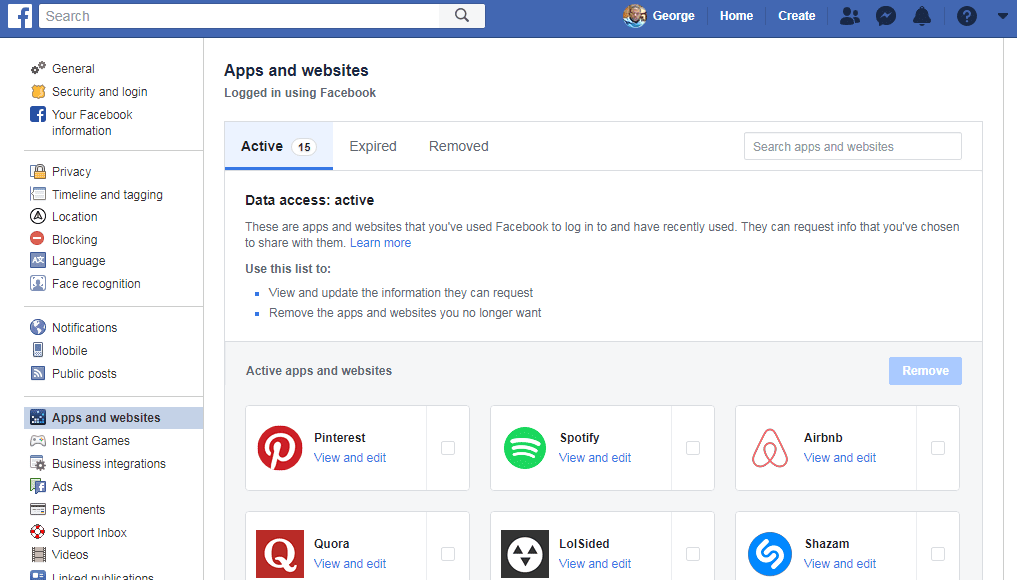
Task: Tick the Spotify checkbox
Action: coord(693,448)
